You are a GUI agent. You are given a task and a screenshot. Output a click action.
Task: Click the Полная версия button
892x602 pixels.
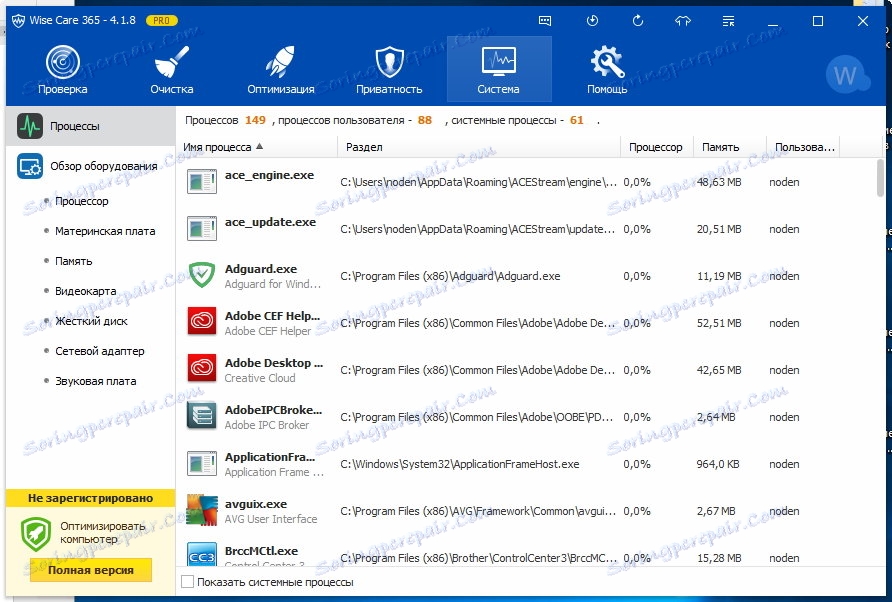point(91,570)
